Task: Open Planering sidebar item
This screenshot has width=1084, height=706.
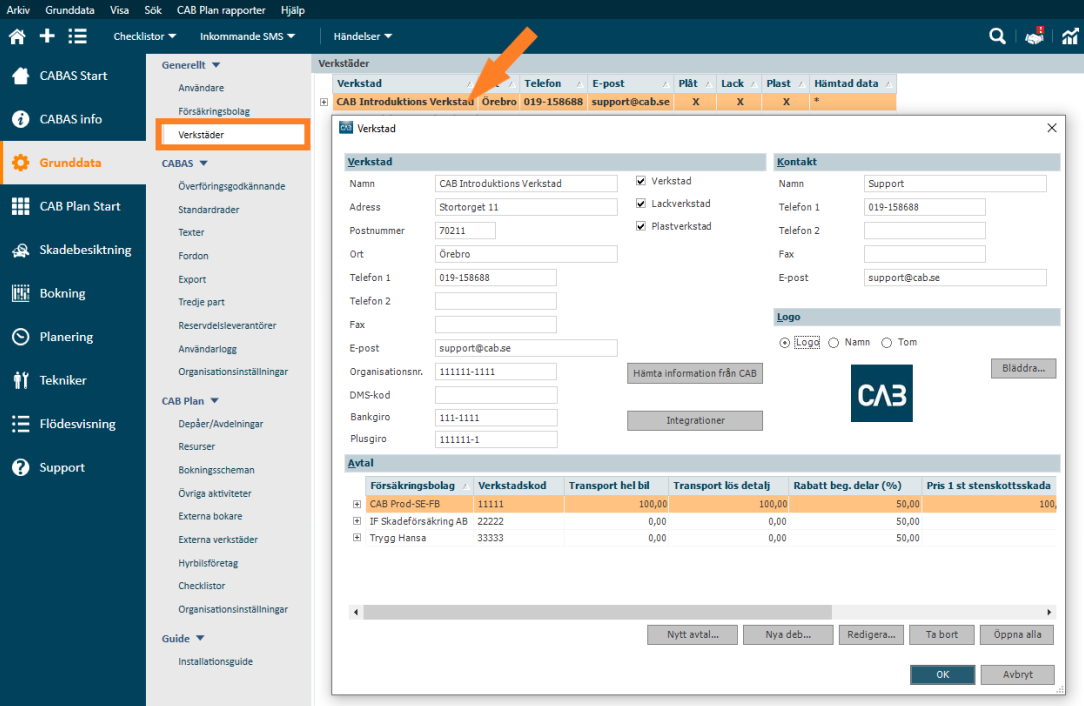Action: [x=73, y=337]
